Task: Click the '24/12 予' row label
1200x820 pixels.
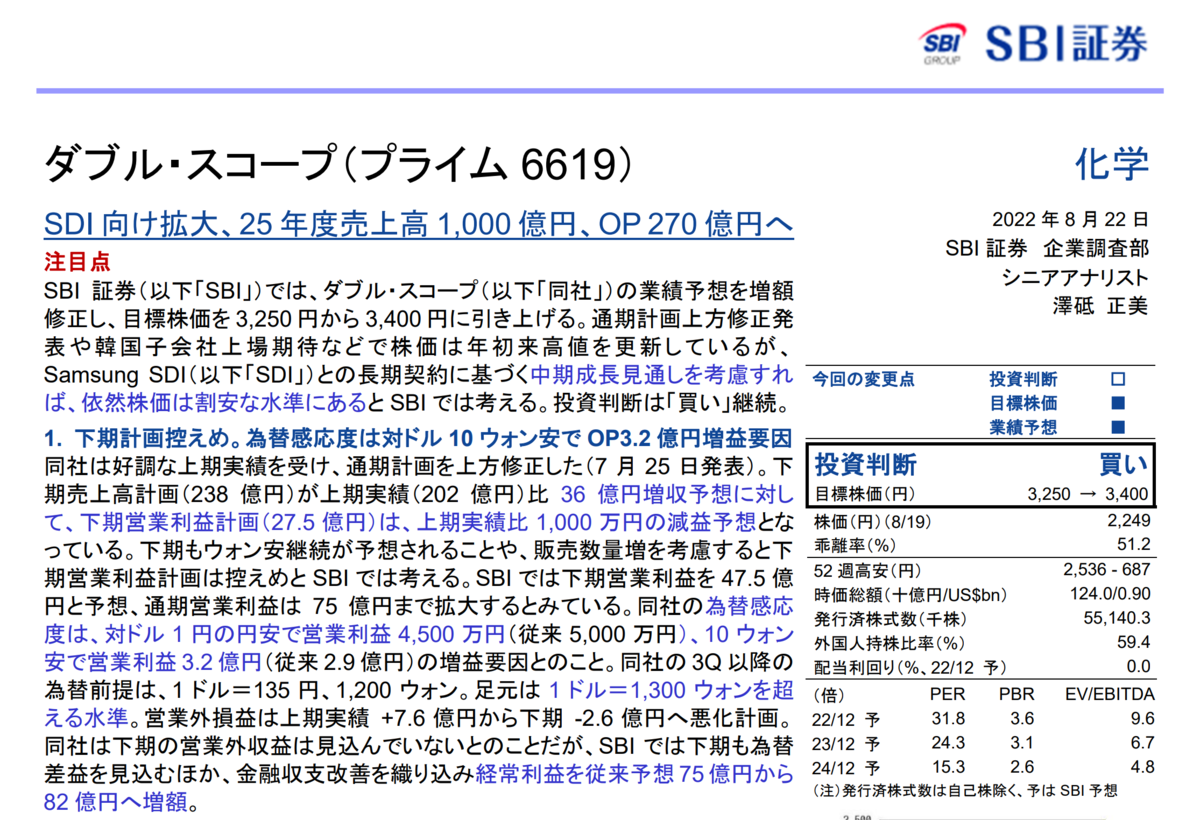Action: click(x=848, y=767)
